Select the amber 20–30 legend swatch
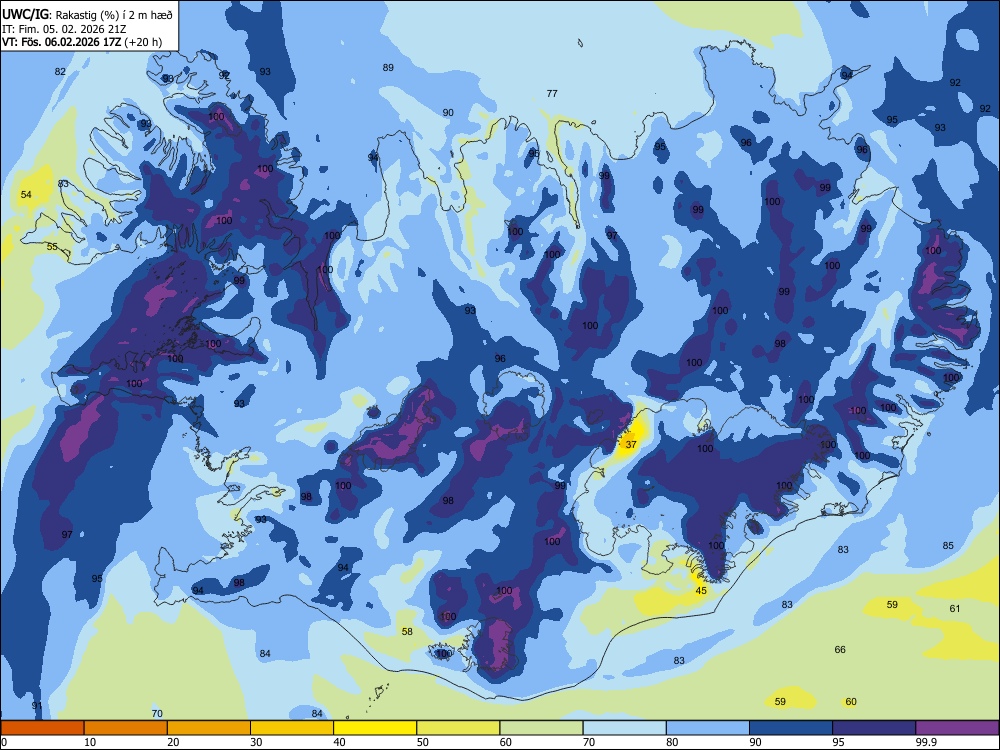Image resolution: width=1000 pixels, height=750 pixels. point(209,728)
